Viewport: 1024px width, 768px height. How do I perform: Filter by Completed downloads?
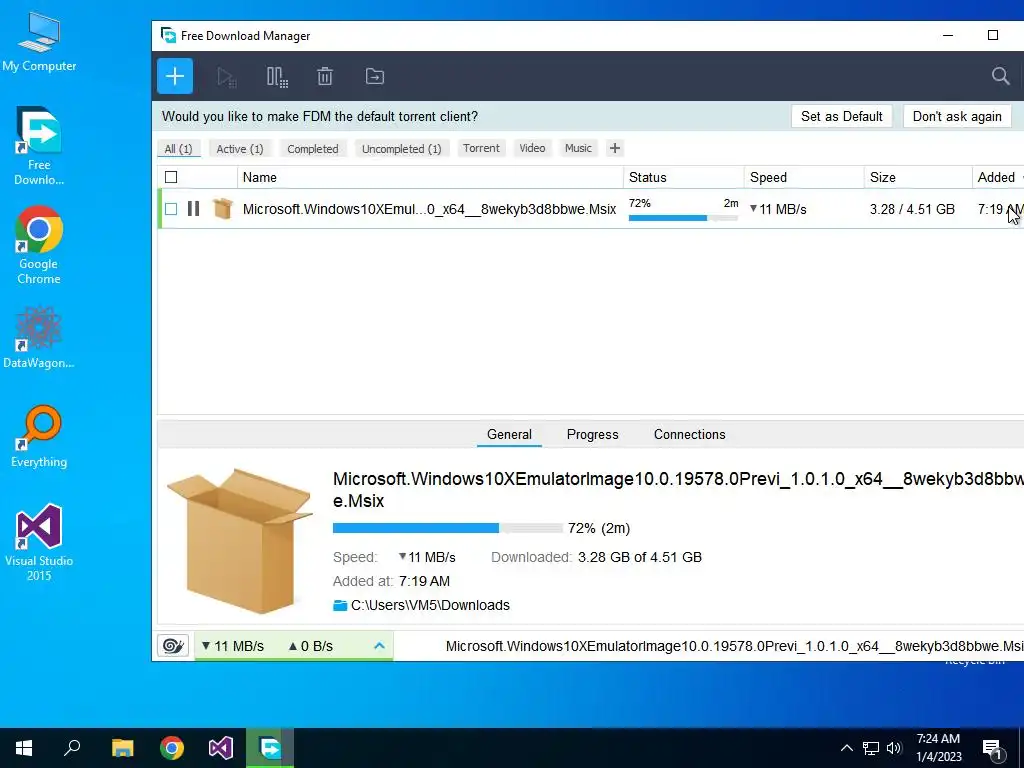point(313,149)
